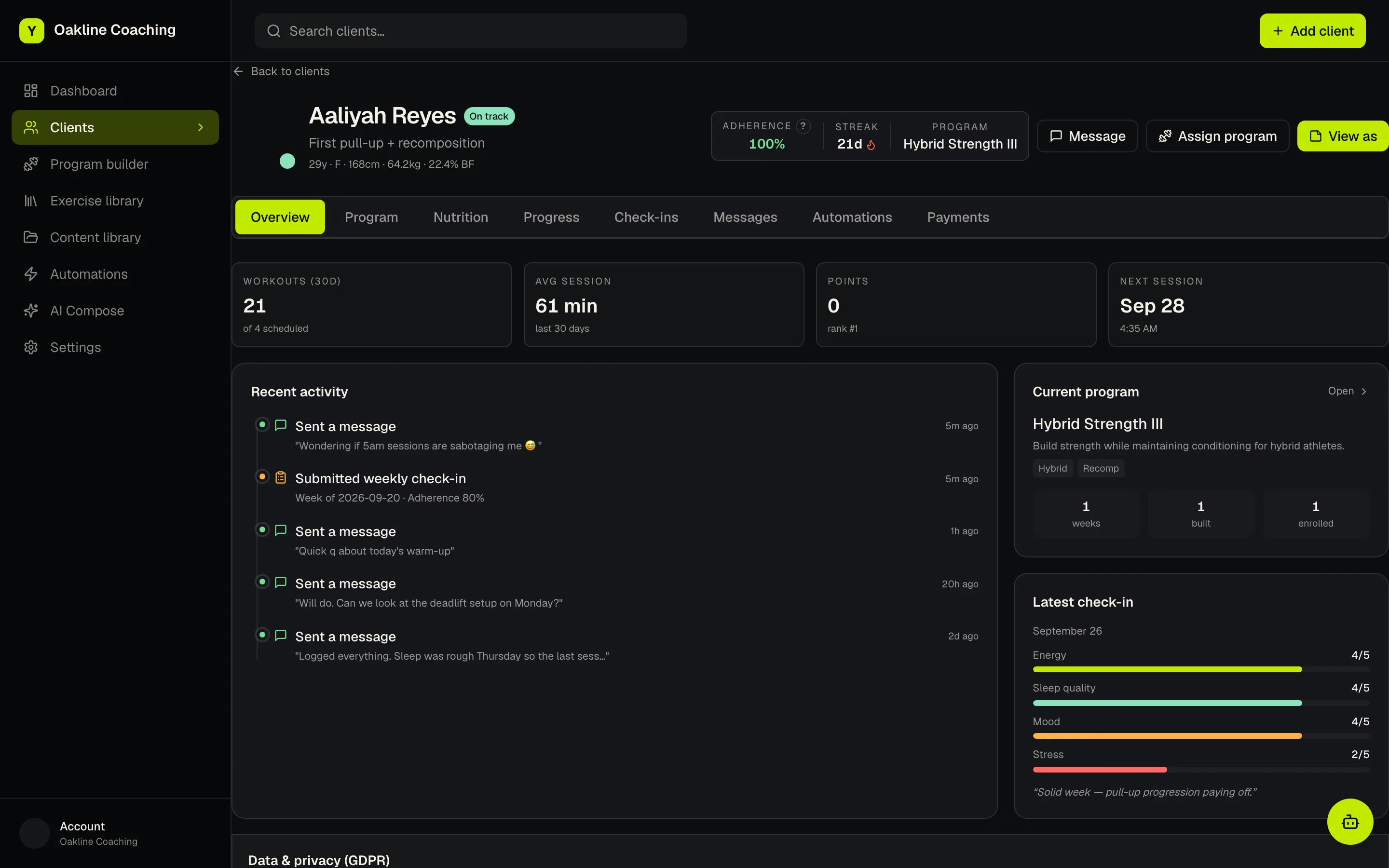Open current program via Open chevron

[1347, 391]
